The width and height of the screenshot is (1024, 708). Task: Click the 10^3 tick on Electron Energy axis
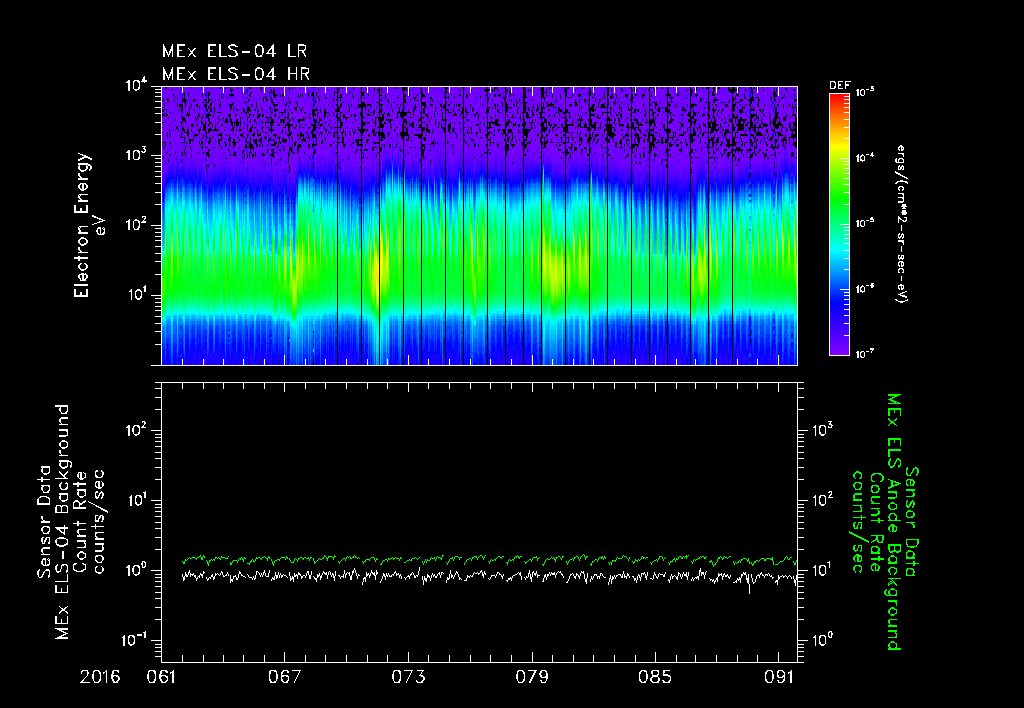(x=136, y=157)
